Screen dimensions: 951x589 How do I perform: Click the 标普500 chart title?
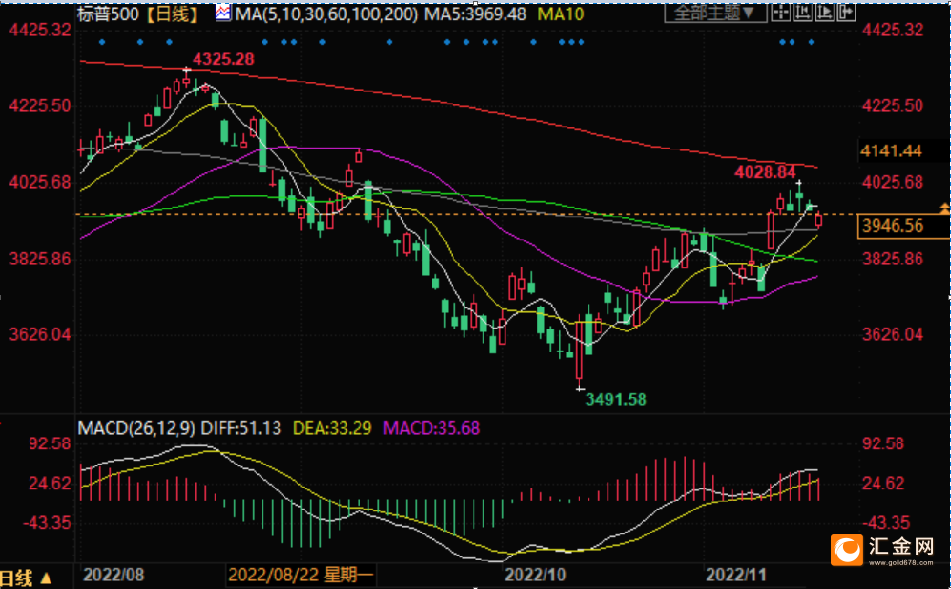(108, 13)
